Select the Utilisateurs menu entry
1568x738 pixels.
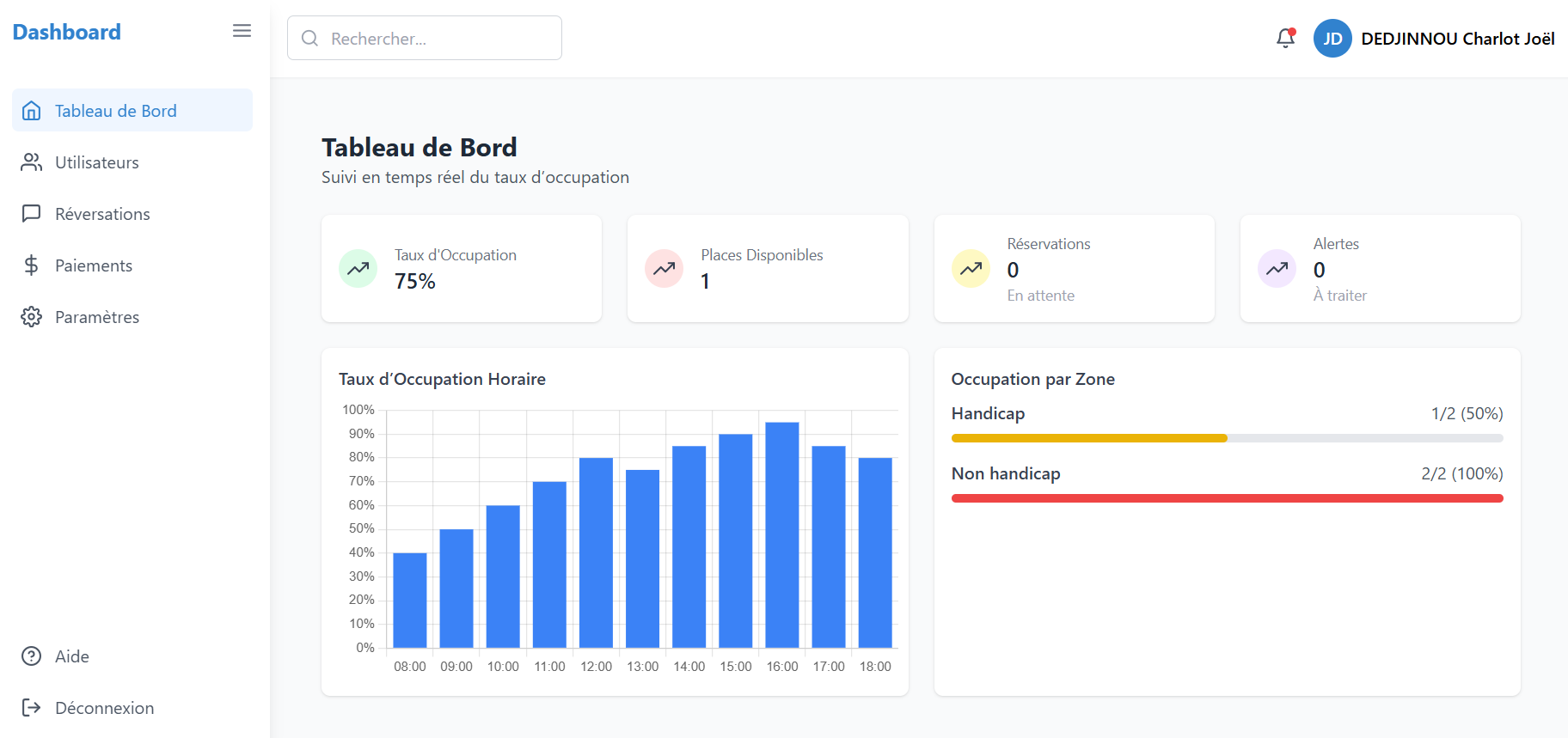click(x=96, y=162)
